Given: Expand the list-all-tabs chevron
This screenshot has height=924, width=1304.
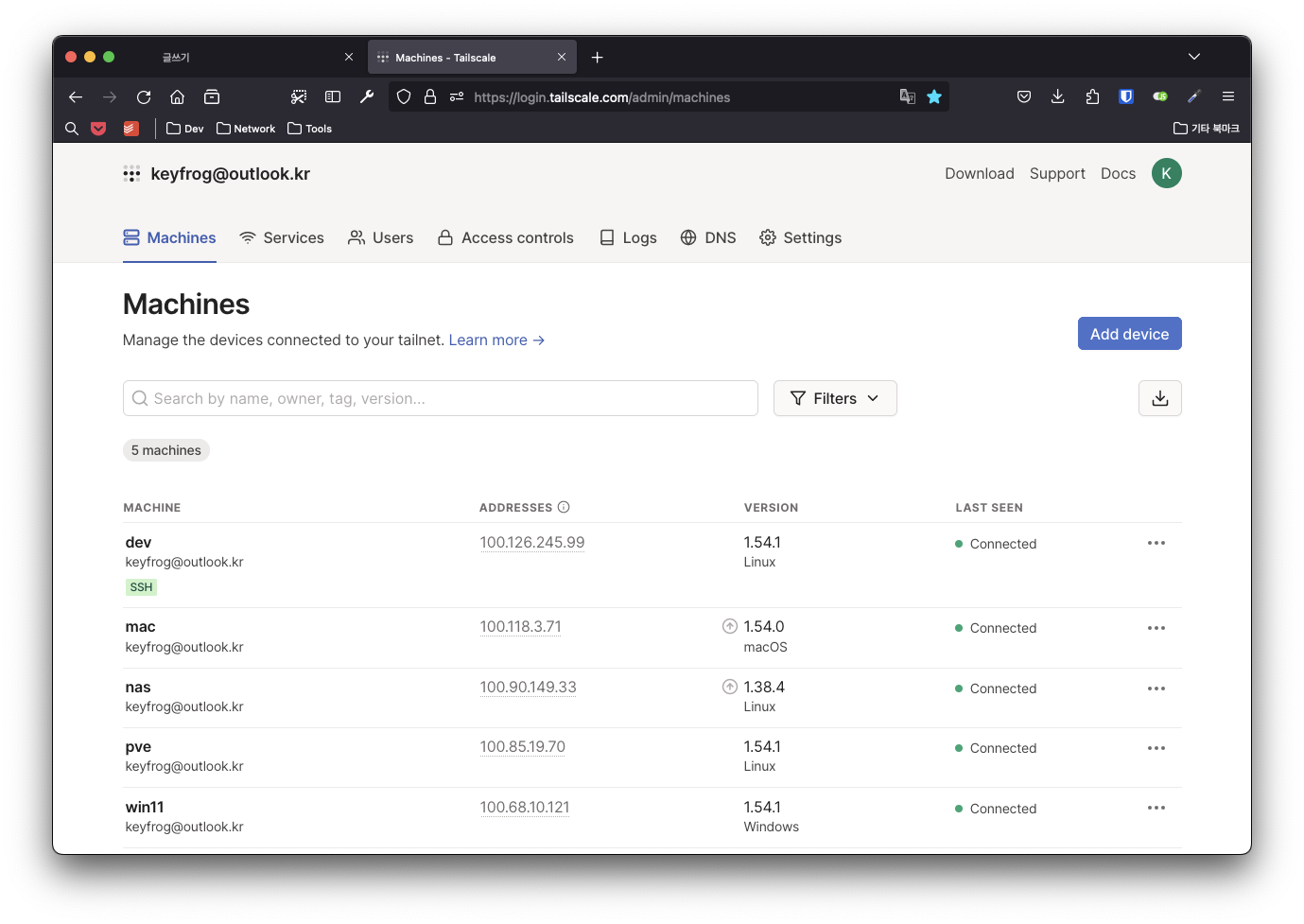Looking at the screenshot, I should click(x=1194, y=57).
